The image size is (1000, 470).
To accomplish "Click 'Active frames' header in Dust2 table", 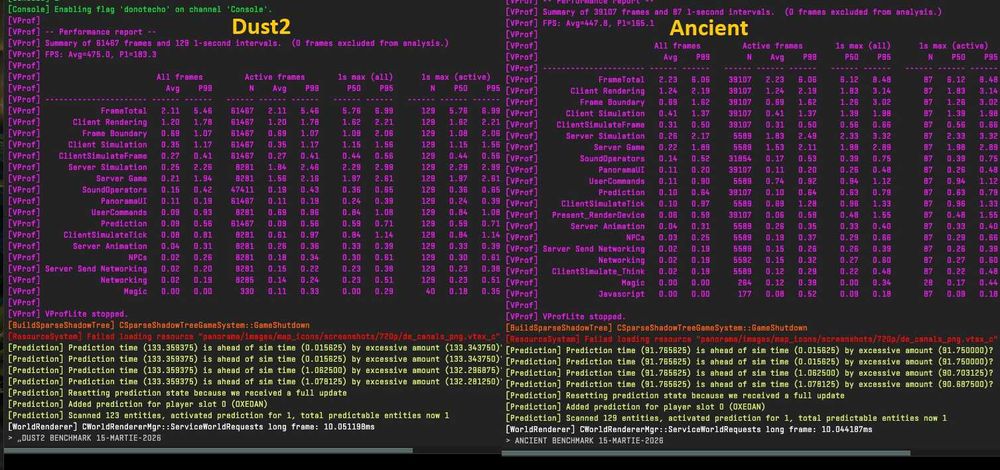I will click(274, 77).
